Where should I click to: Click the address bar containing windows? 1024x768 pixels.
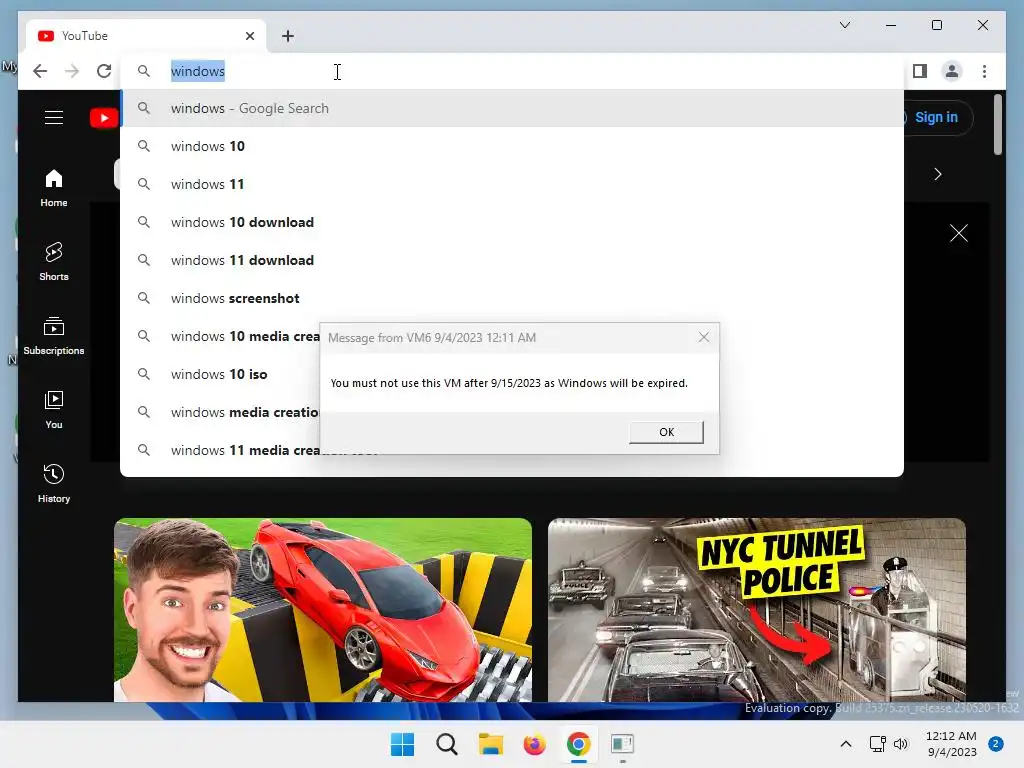coord(512,71)
